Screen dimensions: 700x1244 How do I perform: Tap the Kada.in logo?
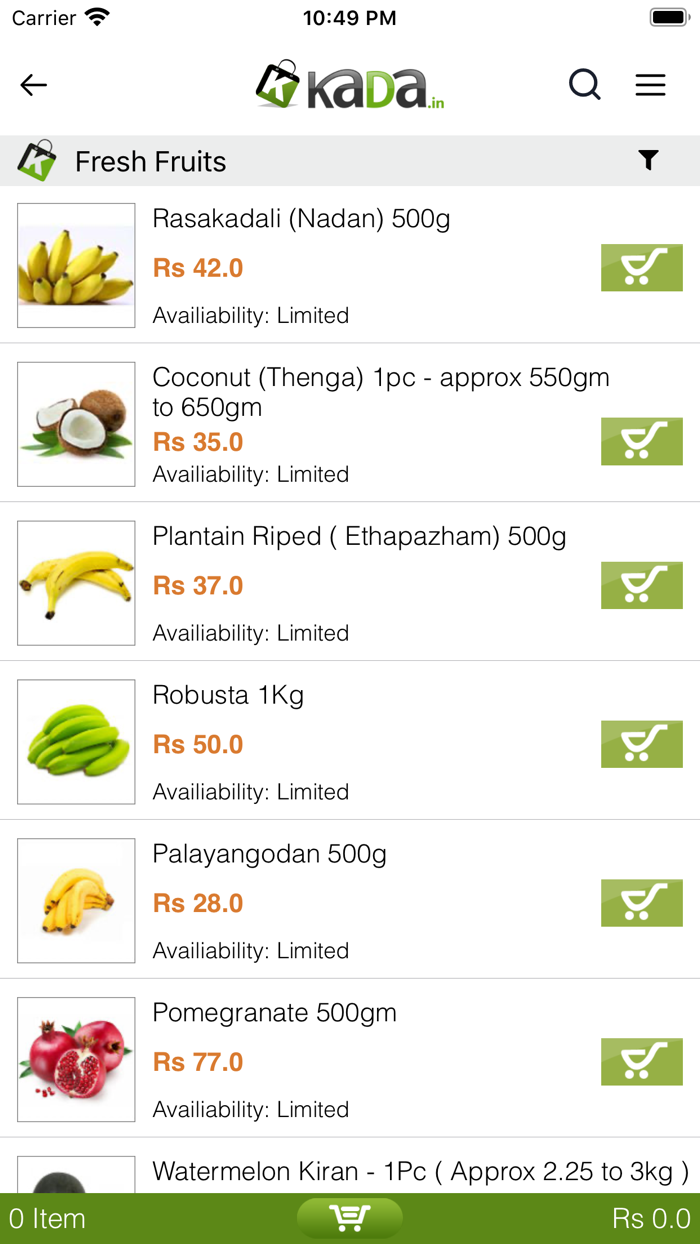tap(350, 85)
